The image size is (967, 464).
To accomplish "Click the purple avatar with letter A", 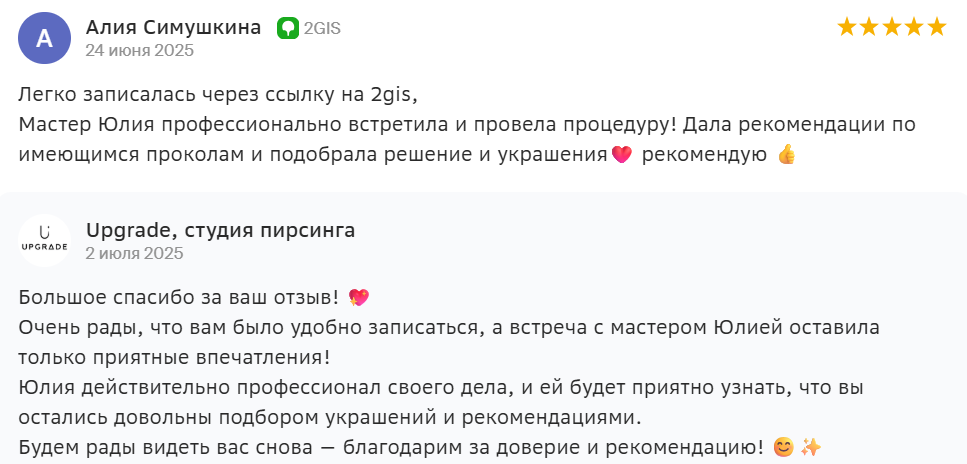I will click(x=45, y=38).
